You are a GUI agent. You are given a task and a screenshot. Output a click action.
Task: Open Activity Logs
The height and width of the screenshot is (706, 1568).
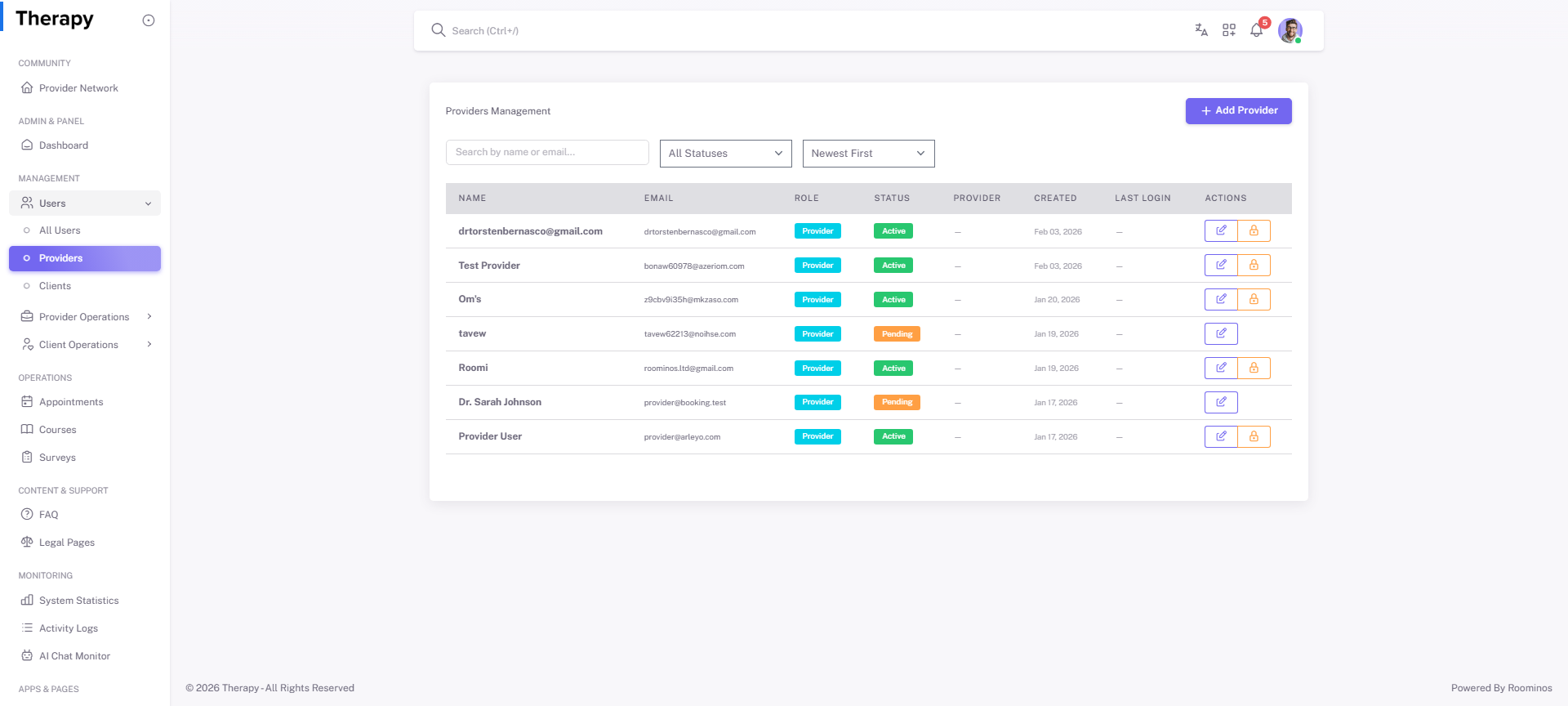(85, 628)
